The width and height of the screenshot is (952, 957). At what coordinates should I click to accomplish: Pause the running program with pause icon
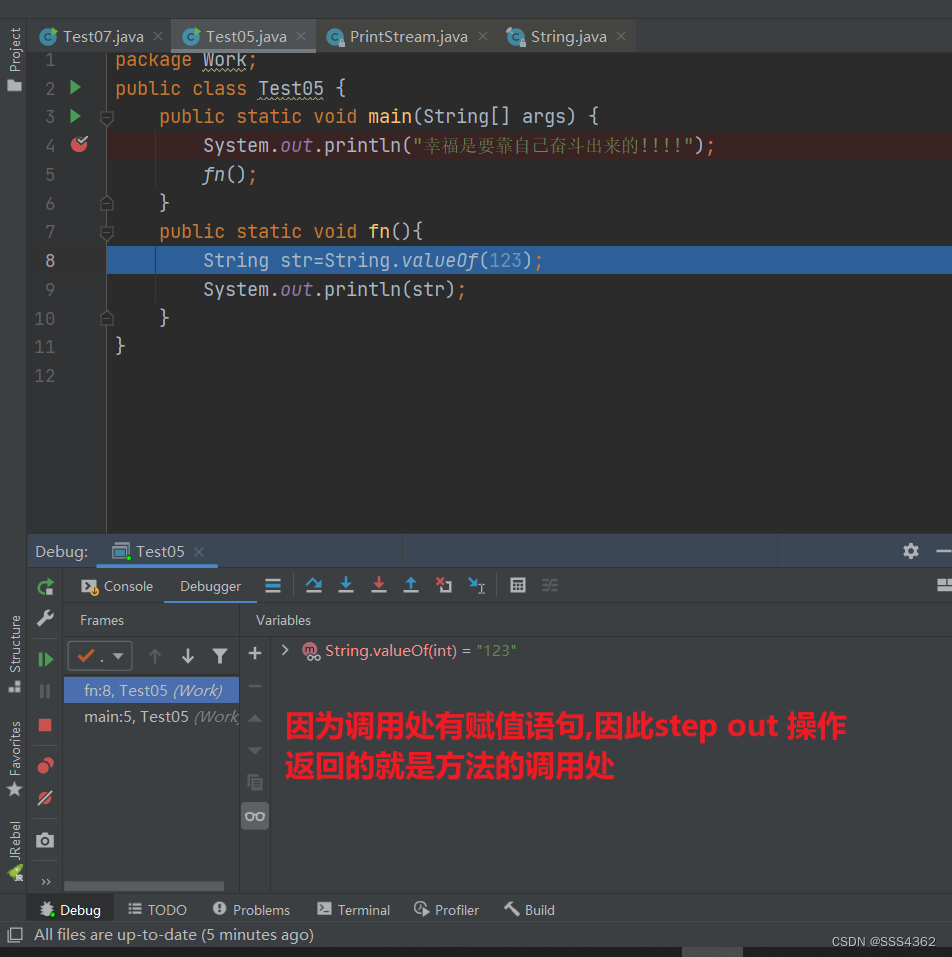tap(45, 690)
